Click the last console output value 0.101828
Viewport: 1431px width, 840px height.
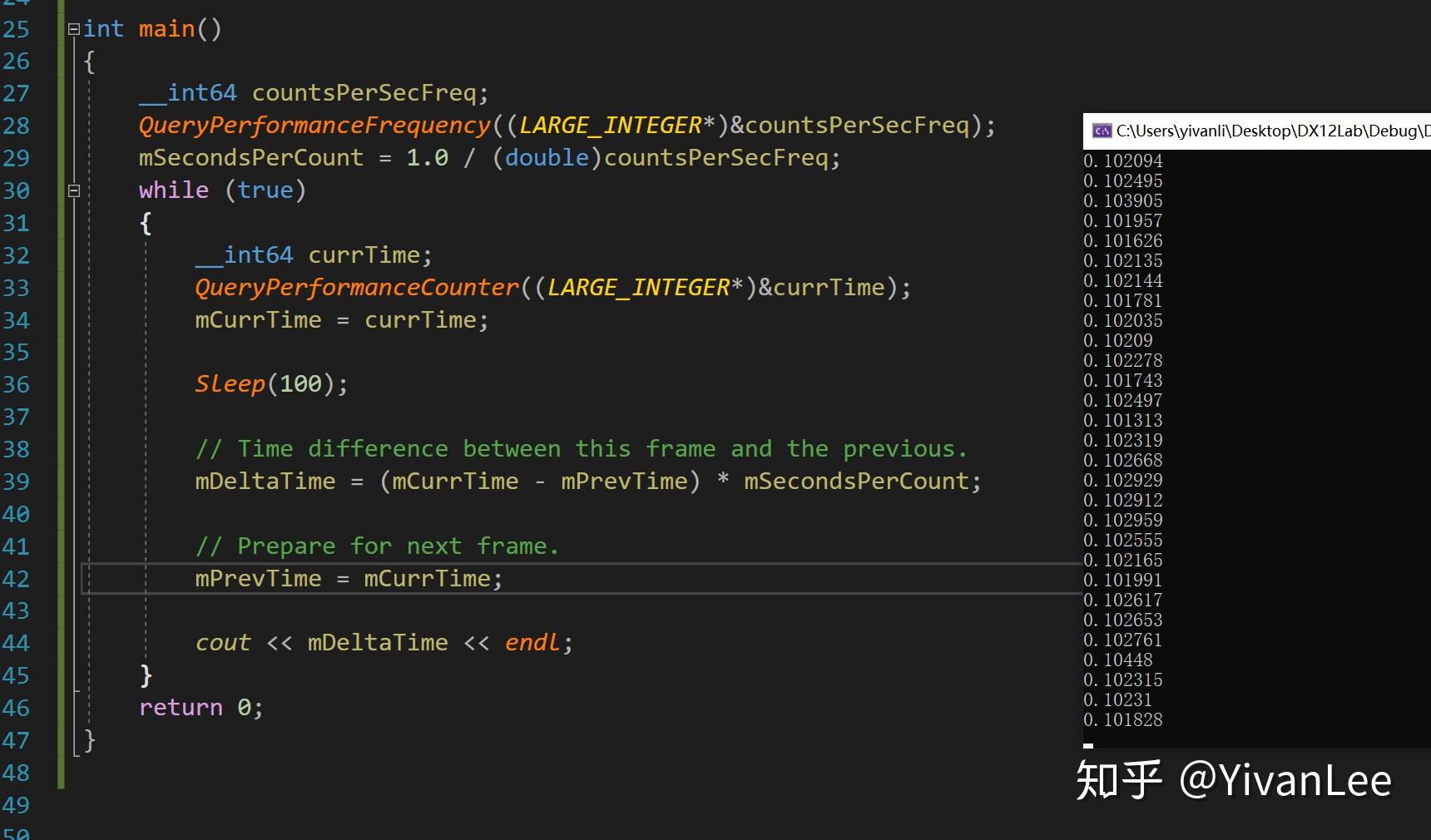[x=1123, y=719]
